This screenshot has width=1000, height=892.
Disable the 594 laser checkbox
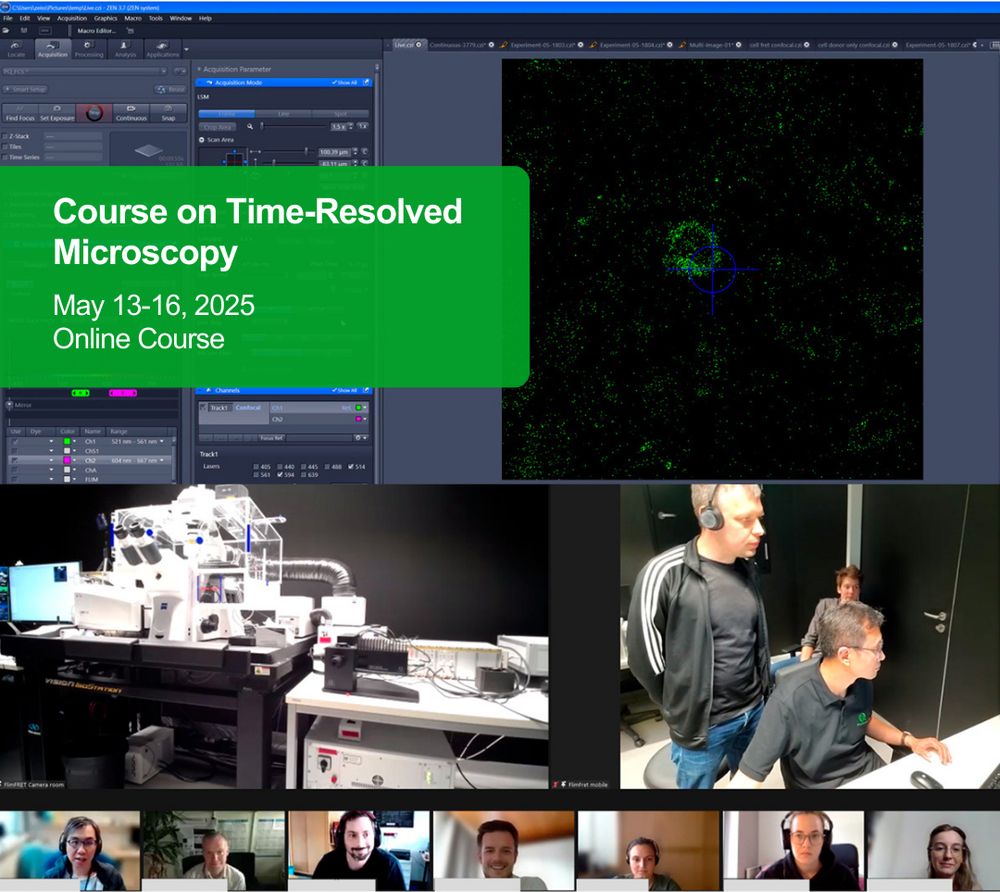[281, 474]
